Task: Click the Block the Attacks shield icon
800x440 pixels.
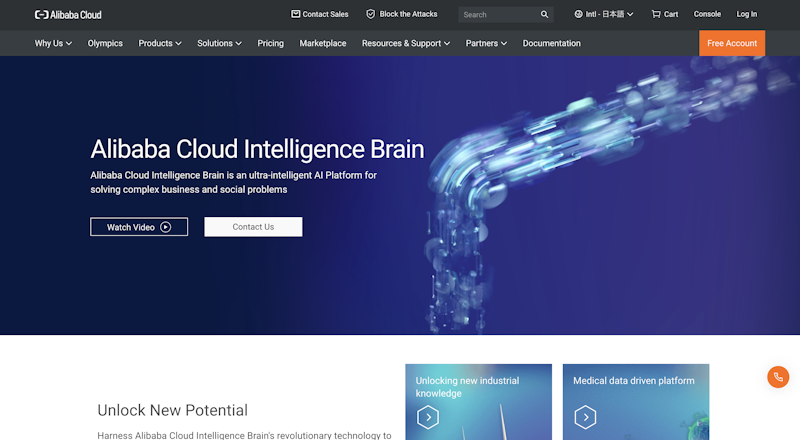Action: (x=371, y=15)
